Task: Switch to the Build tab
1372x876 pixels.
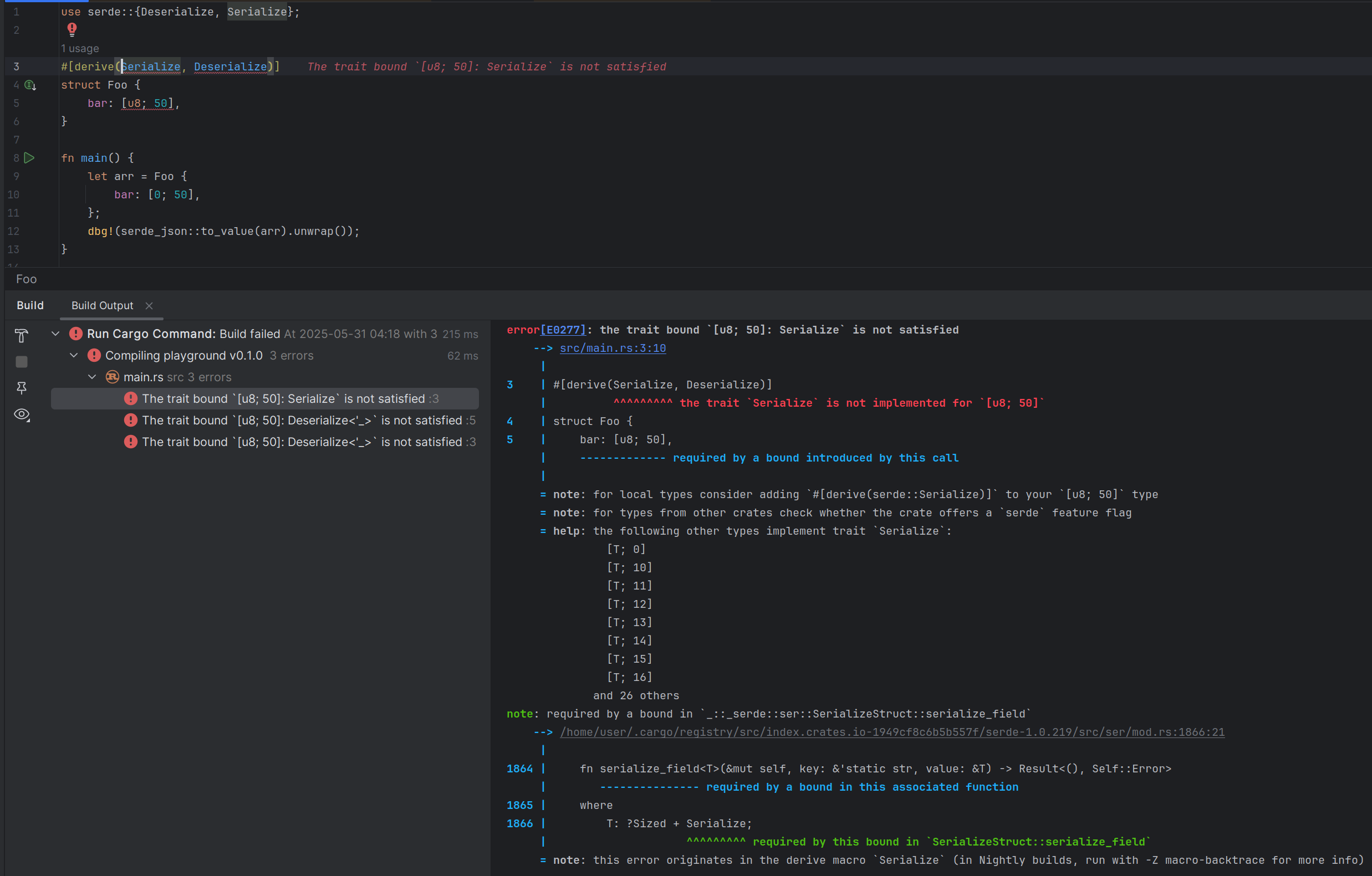Action: click(29, 305)
